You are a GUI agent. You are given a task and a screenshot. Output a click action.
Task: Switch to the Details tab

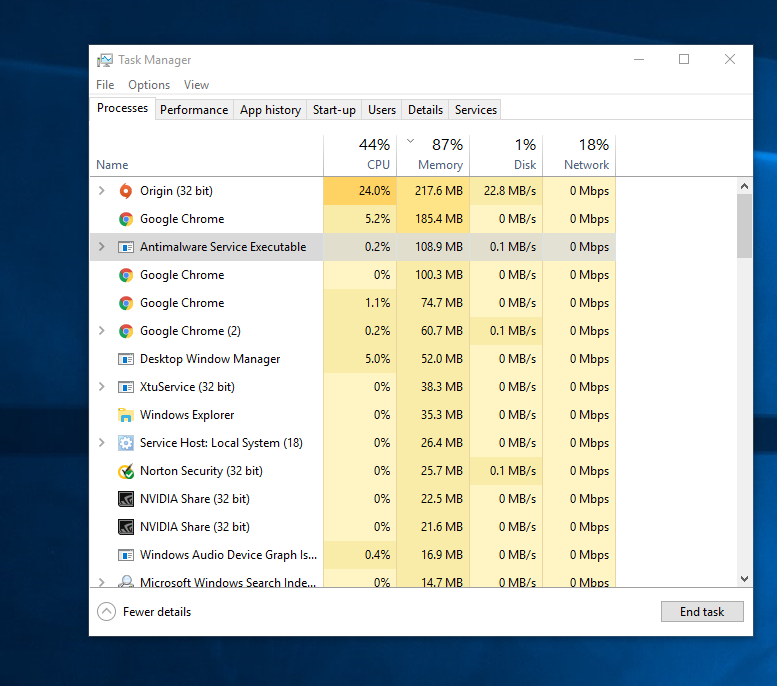tap(425, 110)
